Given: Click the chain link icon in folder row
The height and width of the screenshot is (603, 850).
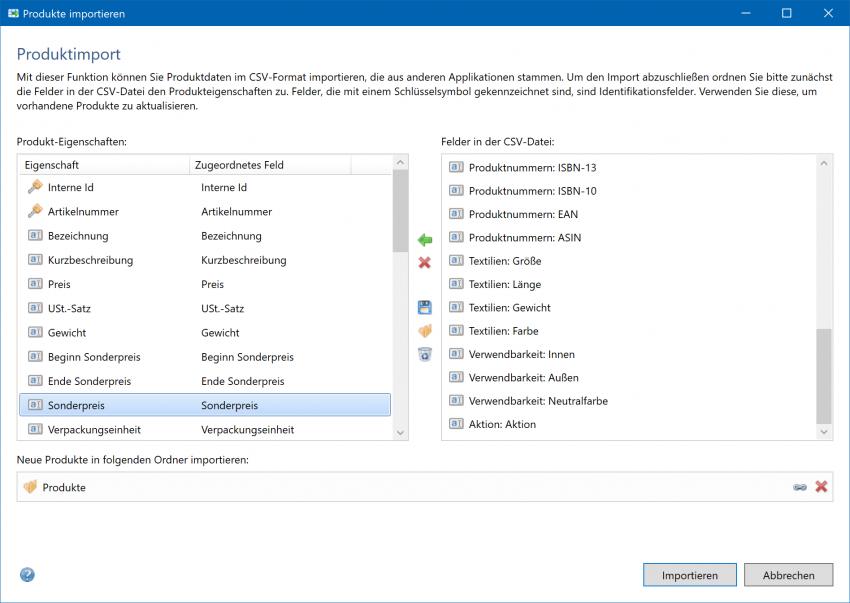Looking at the screenshot, I should 799,487.
